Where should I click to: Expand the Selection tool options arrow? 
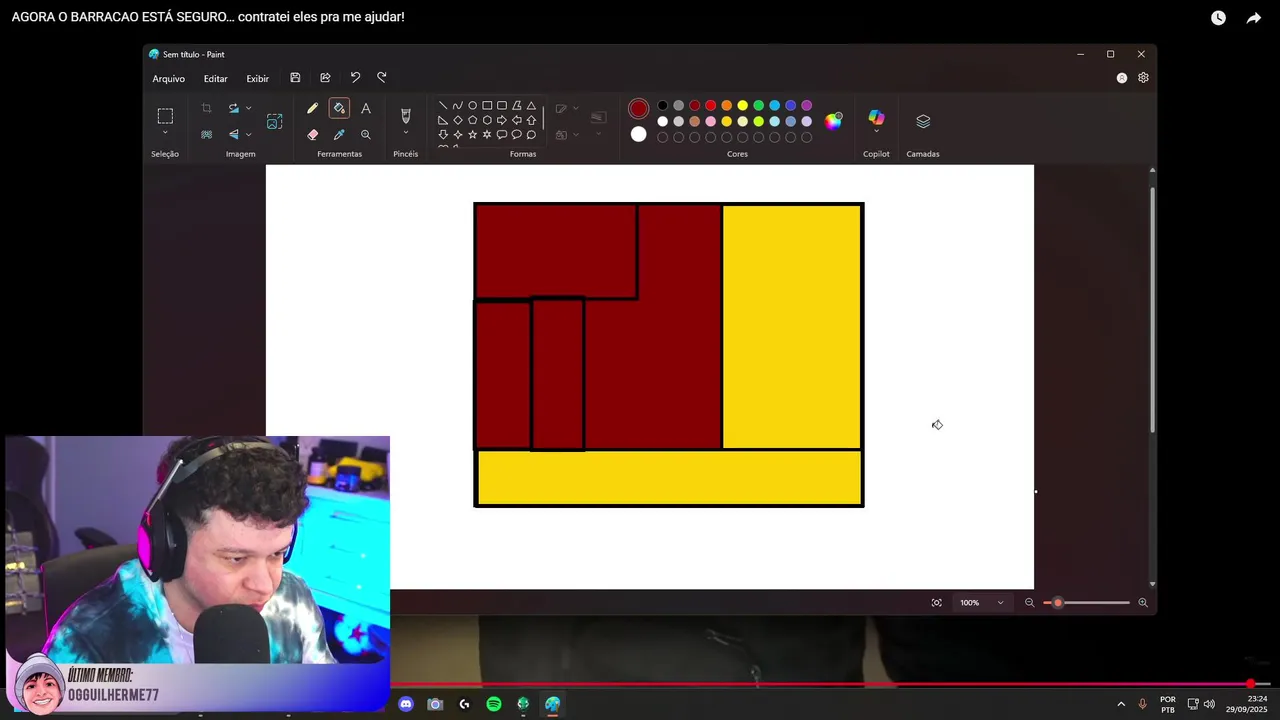coord(165,134)
